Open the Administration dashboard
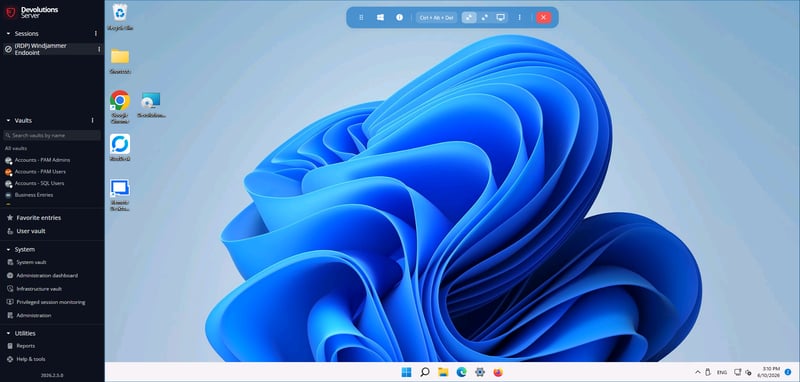The image size is (800, 382). pyautogui.click(x=42, y=275)
